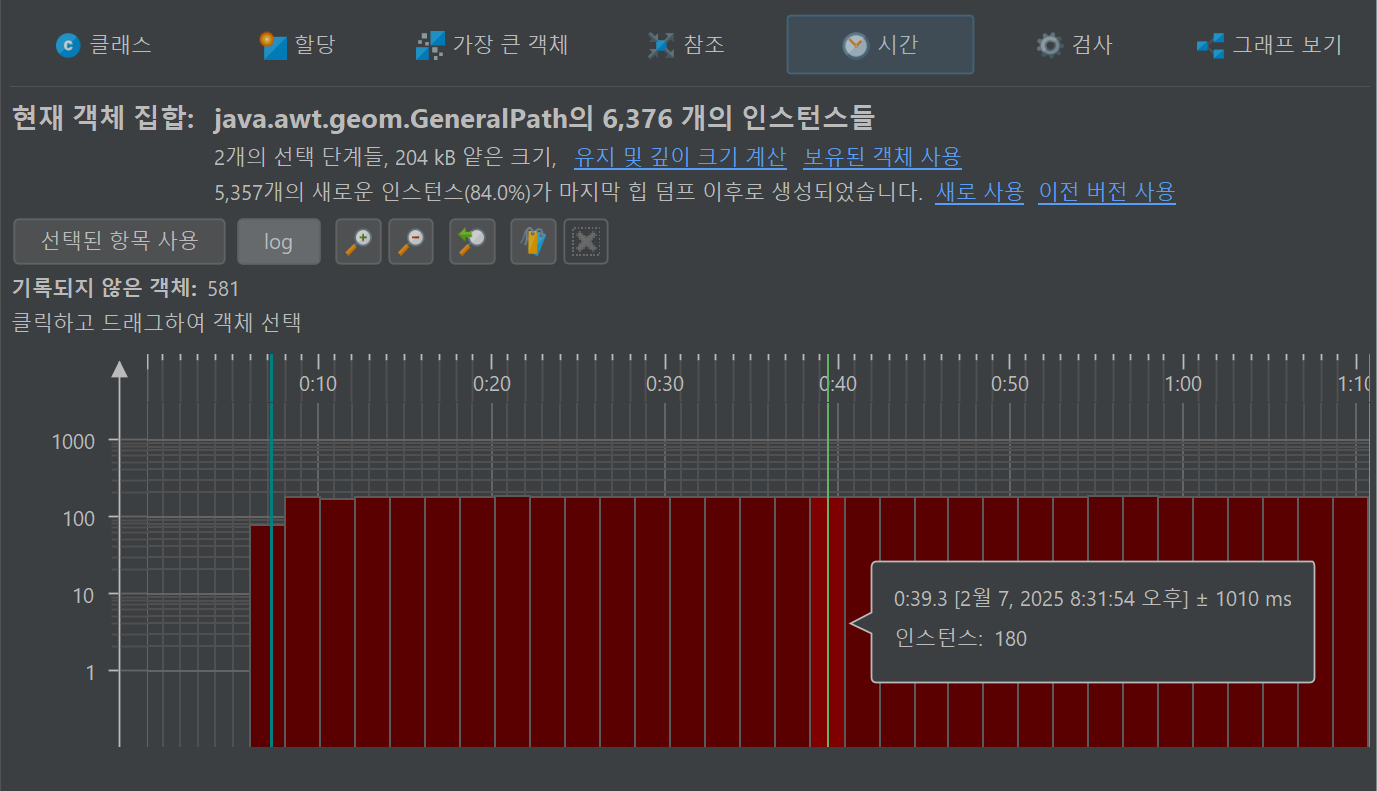Click the 0:50 time axis label
1377x791 pixels.
(x=1010, y=384)
